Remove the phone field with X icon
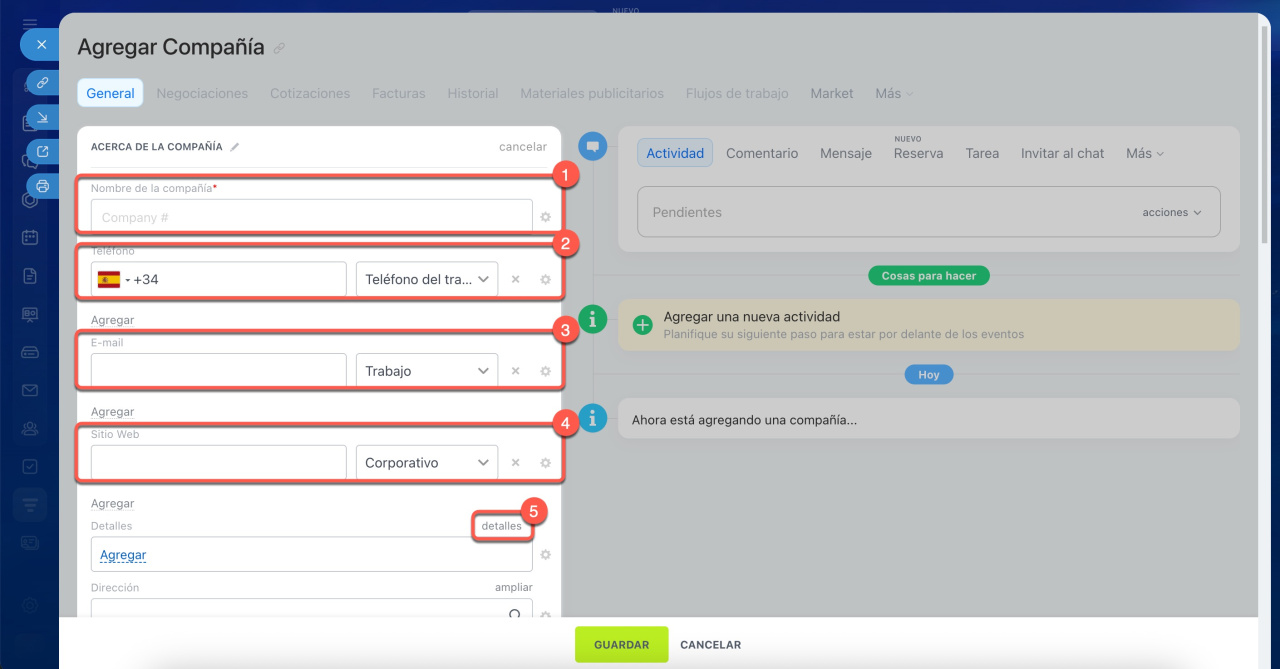Viewport: 1280px width, 669px height. point(516,280)
